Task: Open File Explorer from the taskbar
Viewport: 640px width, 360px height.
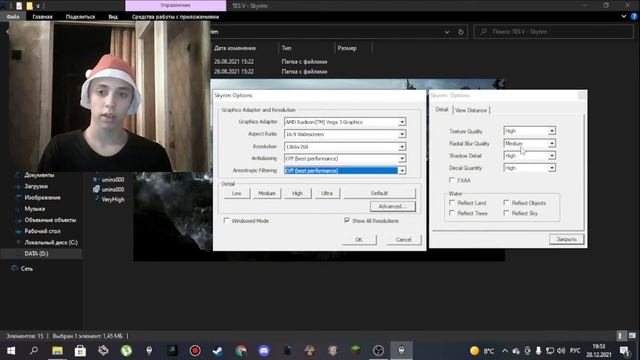Action: tap(57, 351)
